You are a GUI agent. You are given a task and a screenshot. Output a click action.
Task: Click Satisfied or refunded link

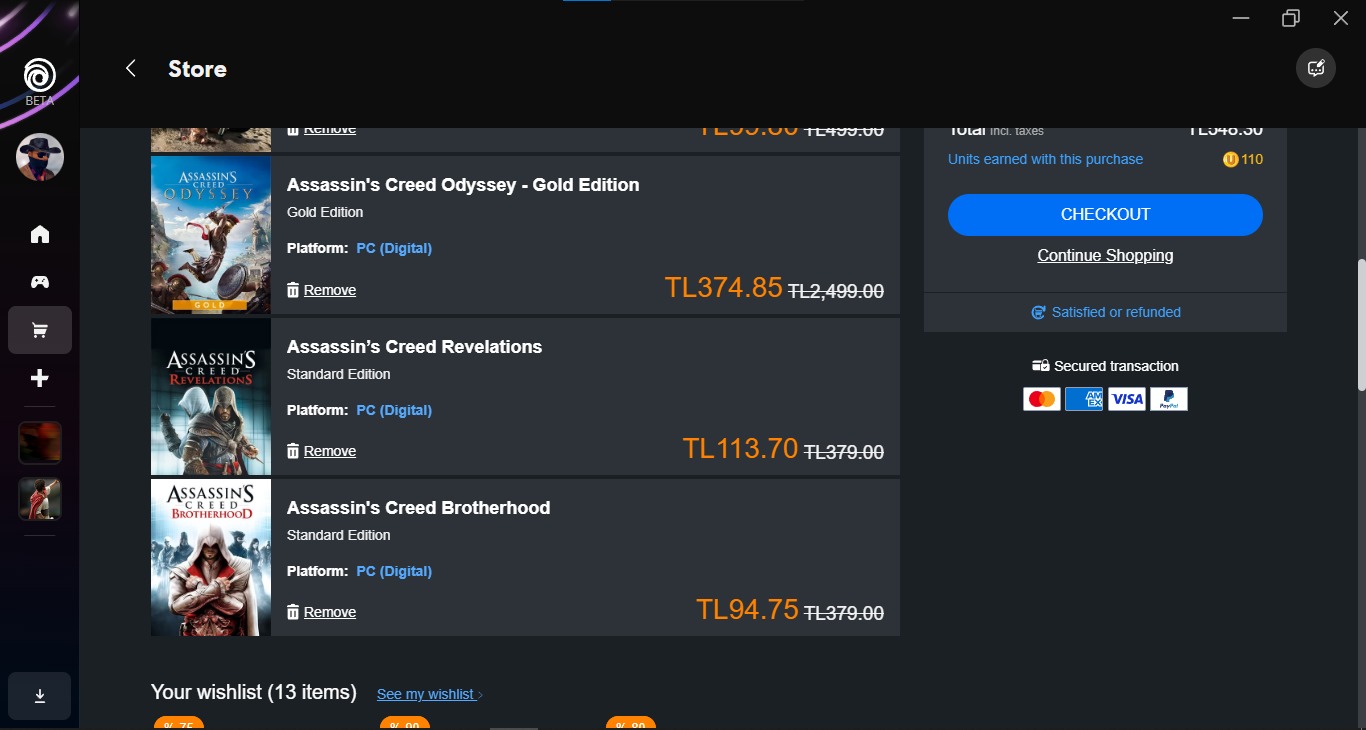[1106, 312]
